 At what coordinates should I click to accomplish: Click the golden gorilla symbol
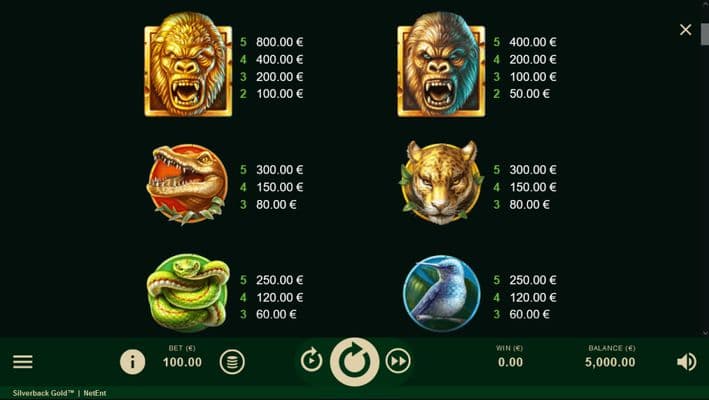click(x=188, y=64)
